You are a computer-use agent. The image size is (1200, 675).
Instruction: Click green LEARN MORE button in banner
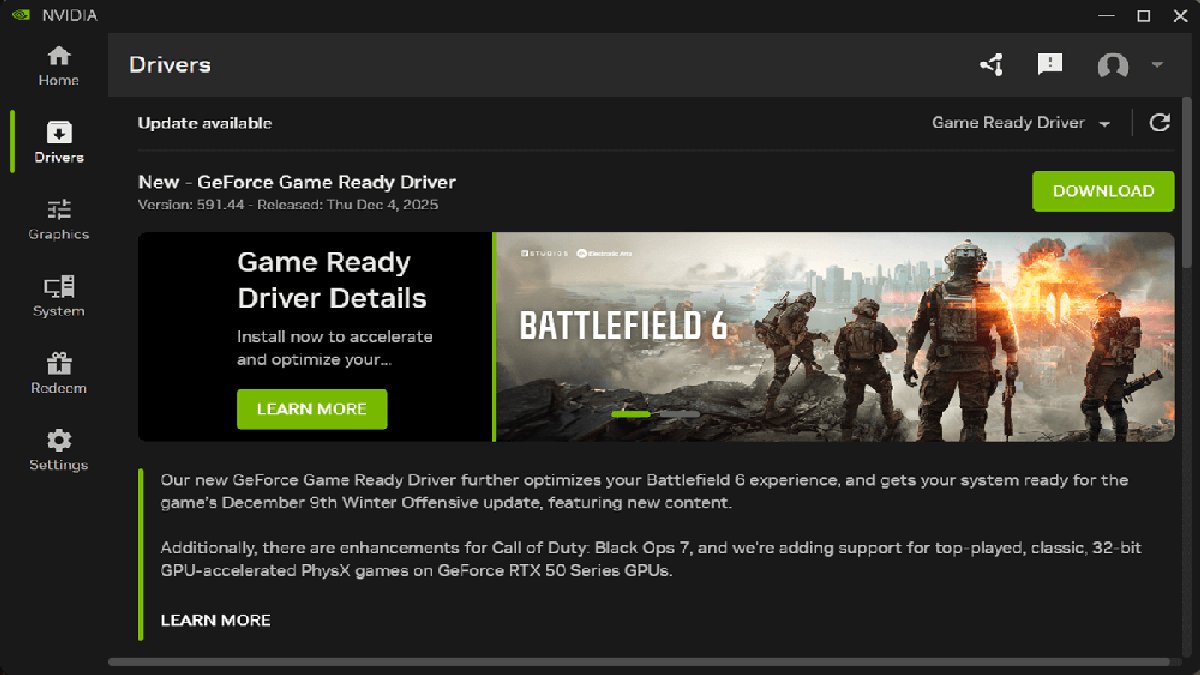312,409
